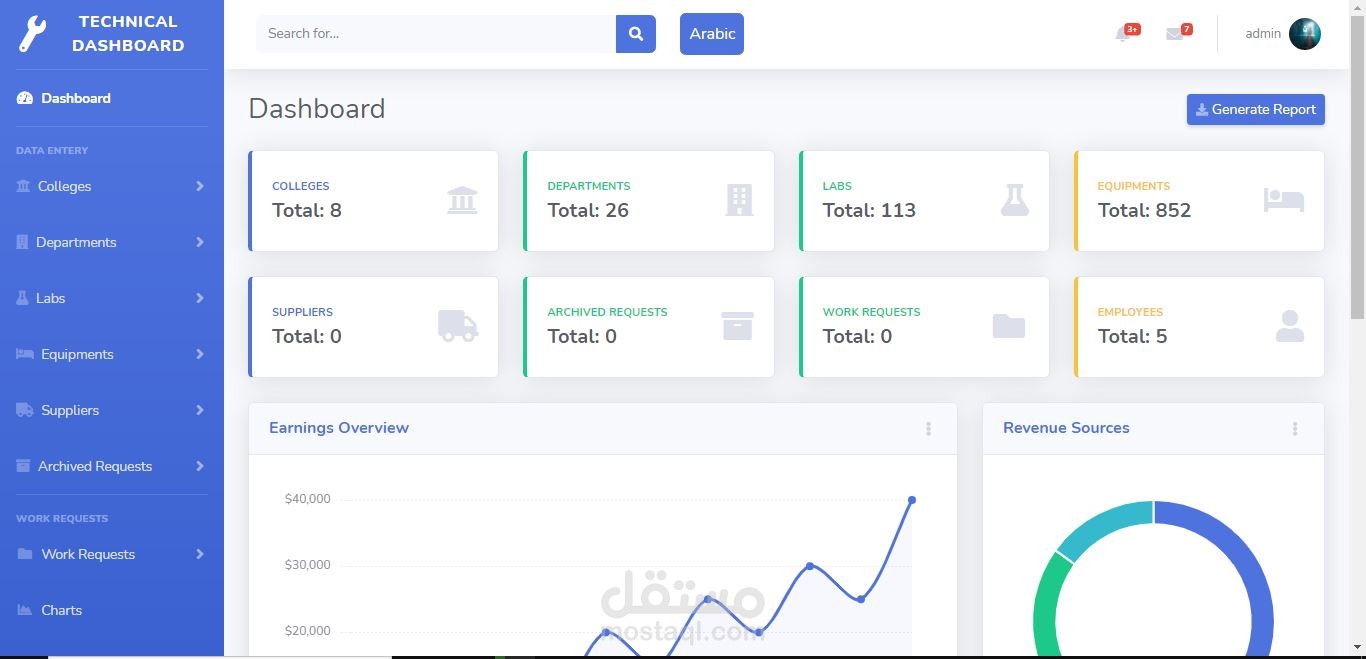The image size is (1366, 659).
Task: Click the Equipments card bed icon
Action: (1284, 200)
